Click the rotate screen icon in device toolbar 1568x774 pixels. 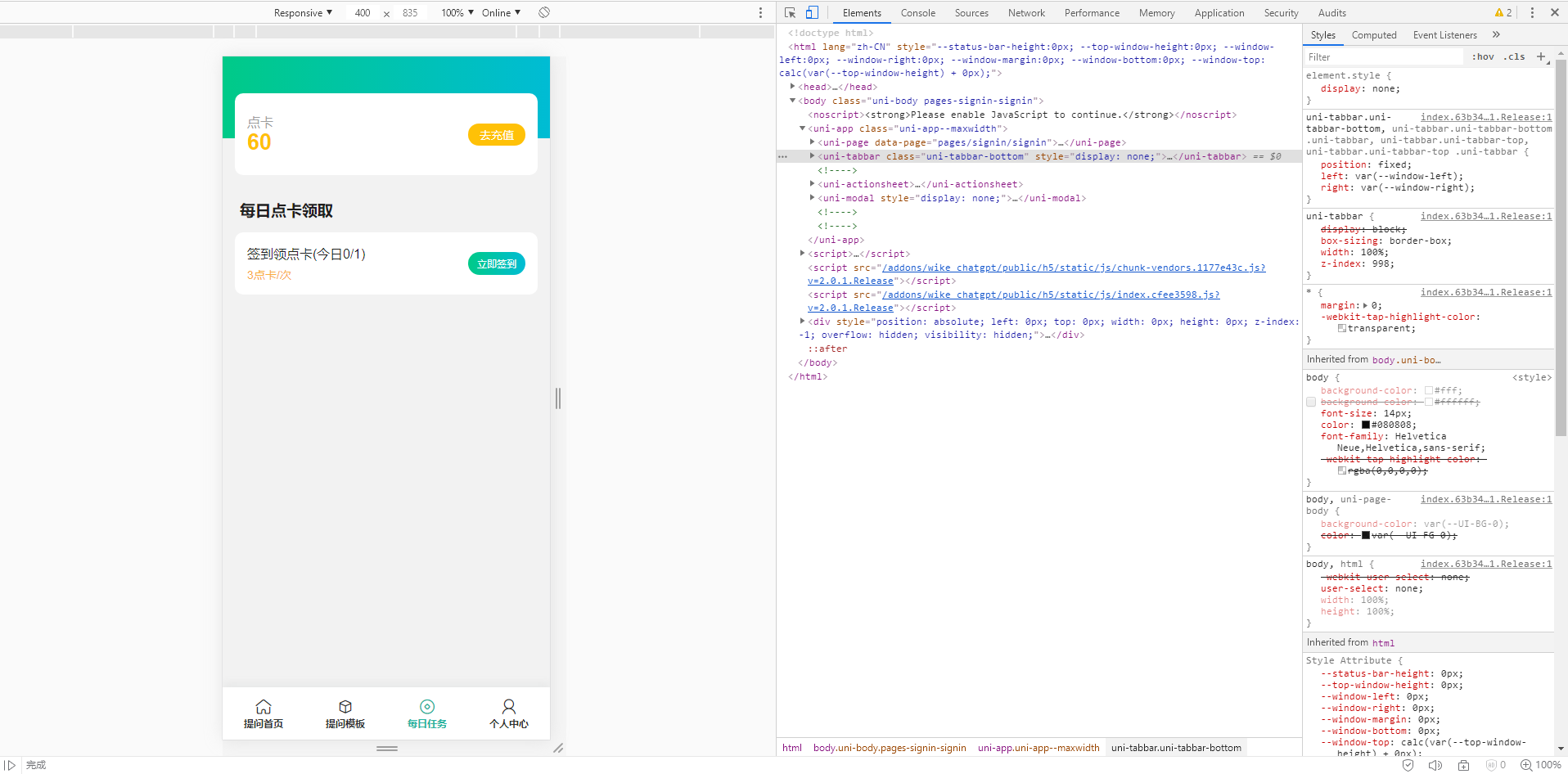click(x=544, y=12)
